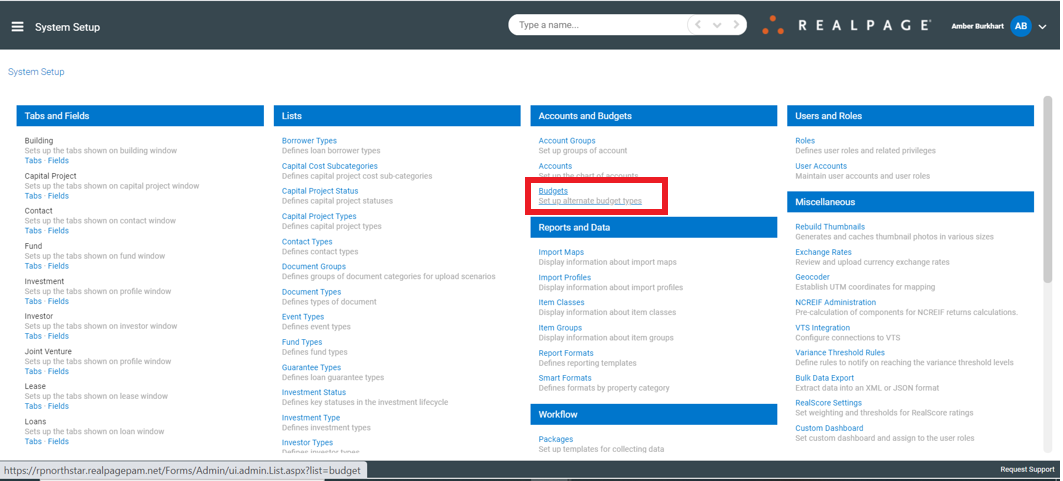Open the Borrower Types list
Image resolution: width=1063 pixels, height=481 pixels.
309,141
